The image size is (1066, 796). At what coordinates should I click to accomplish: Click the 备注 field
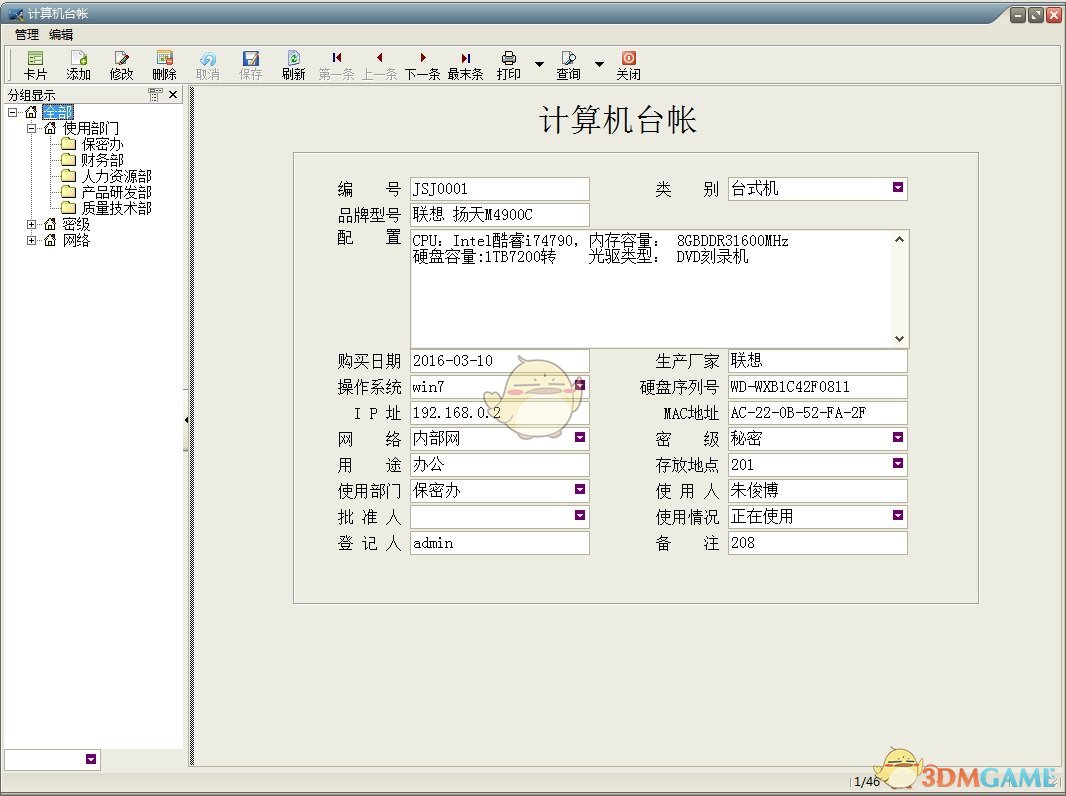[817, 542]
